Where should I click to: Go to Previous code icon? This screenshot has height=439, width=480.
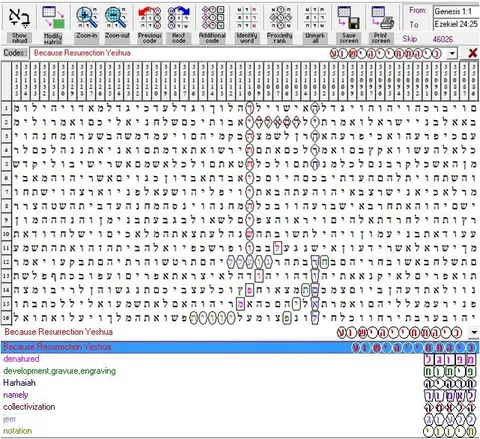[150, 17]
